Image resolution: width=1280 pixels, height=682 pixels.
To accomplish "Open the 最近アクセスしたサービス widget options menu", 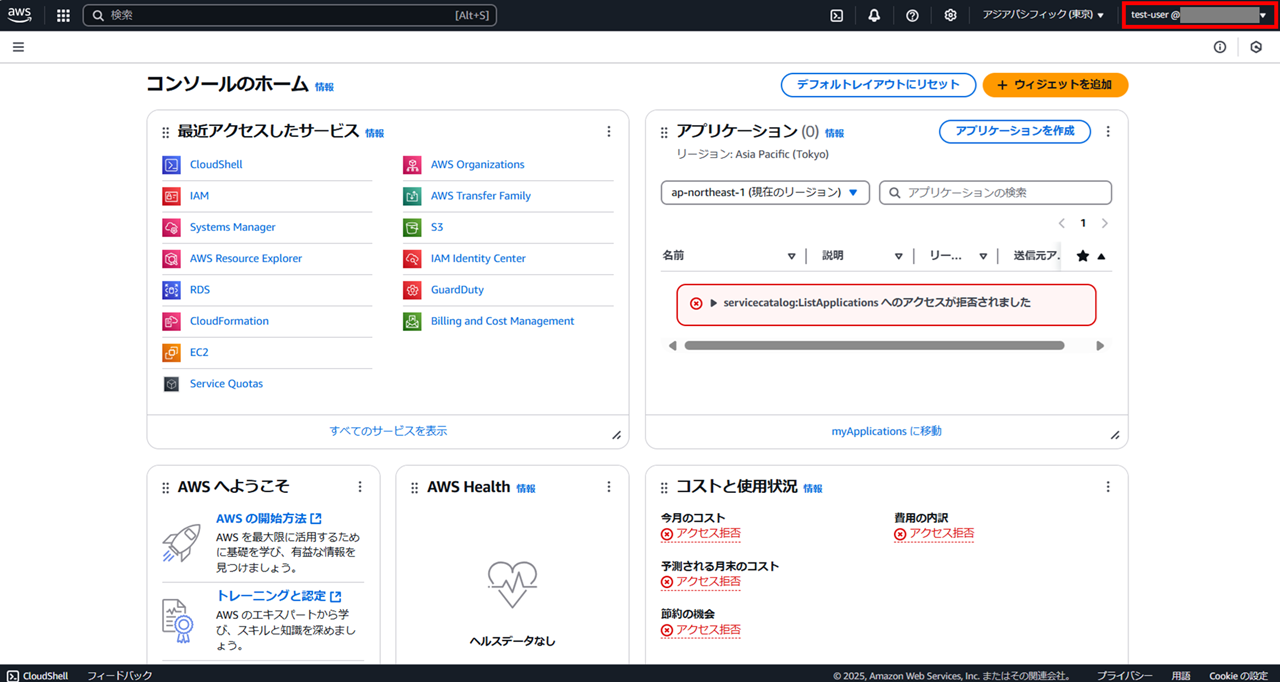I will tap(608, 132).
